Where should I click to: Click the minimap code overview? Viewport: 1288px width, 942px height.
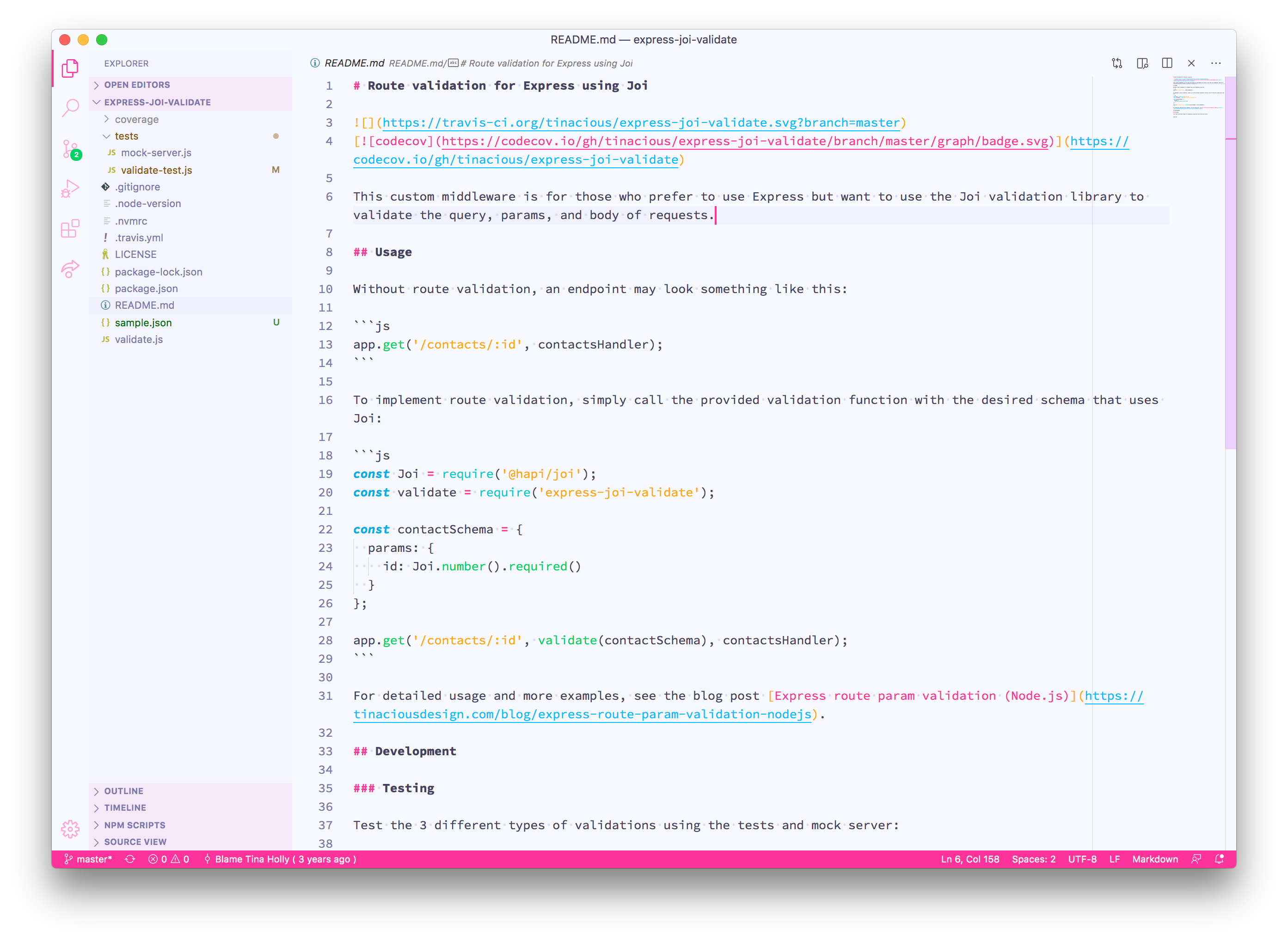1197,97
